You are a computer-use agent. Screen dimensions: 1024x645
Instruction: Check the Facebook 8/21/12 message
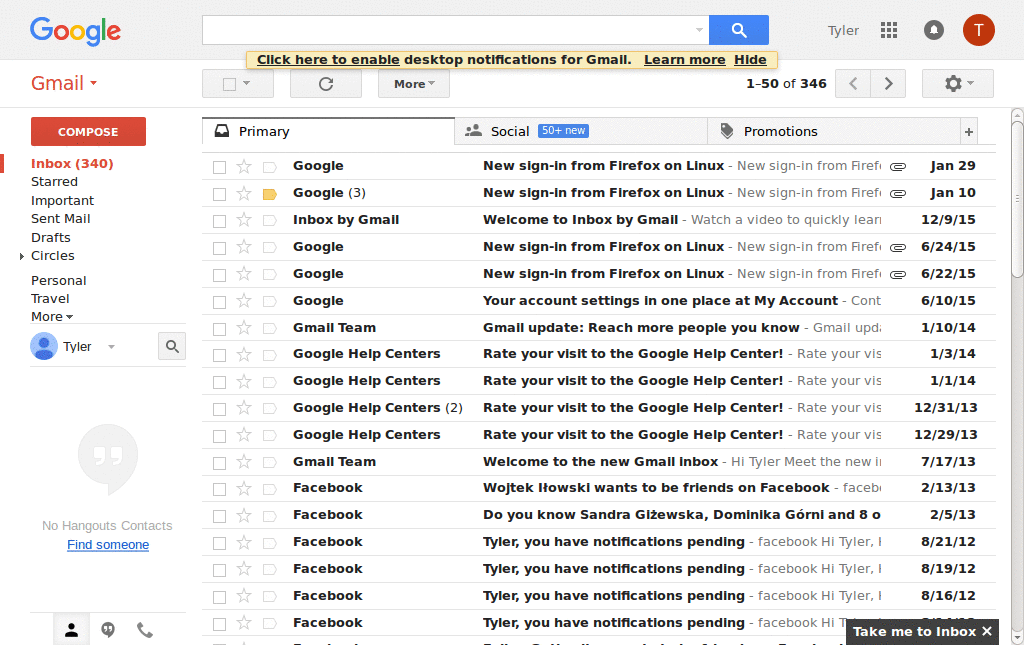tap(219, 543)
